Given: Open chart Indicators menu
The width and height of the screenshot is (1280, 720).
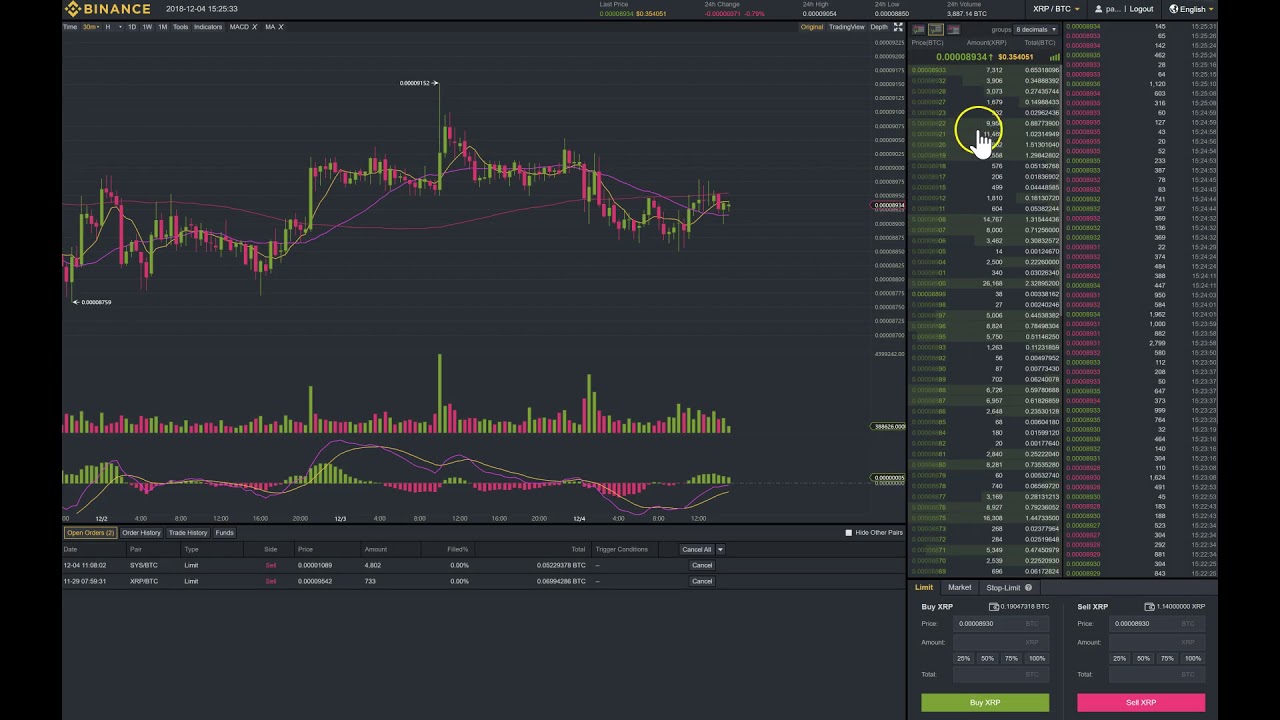Looking at the screenshot, I should point(208,27).
